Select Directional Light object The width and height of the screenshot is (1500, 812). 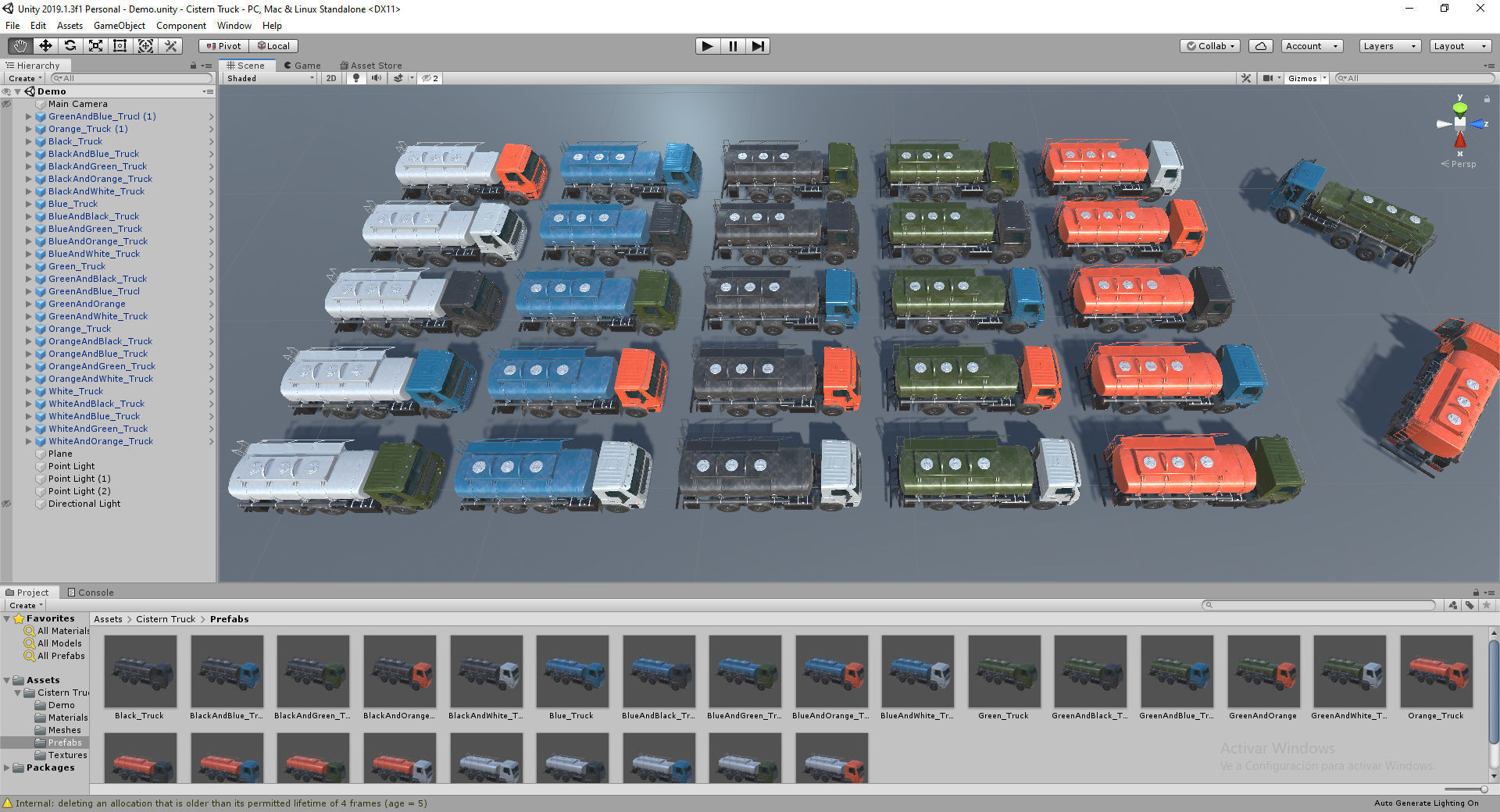click(84, 504)
